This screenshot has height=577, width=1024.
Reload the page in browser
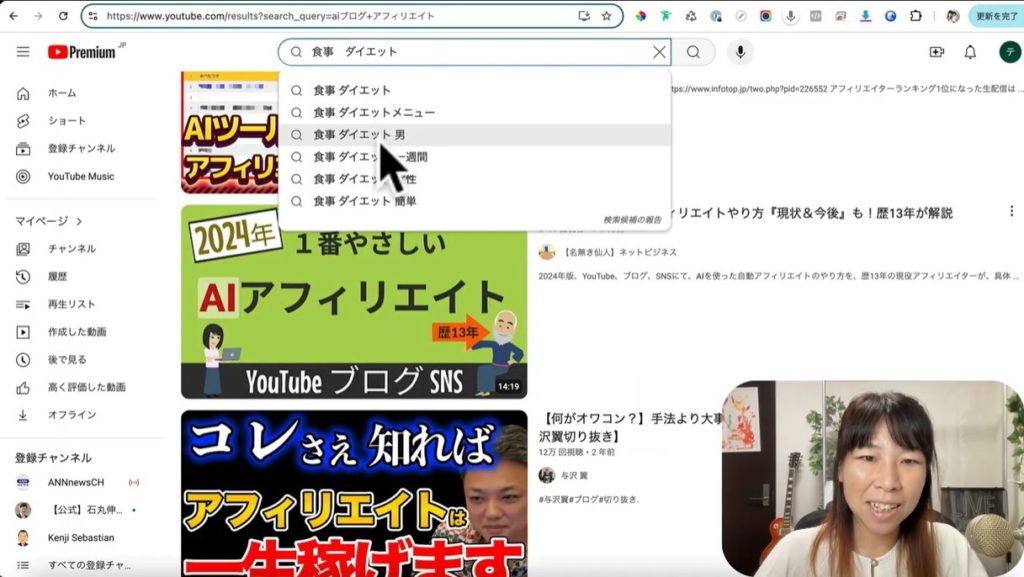63,16
